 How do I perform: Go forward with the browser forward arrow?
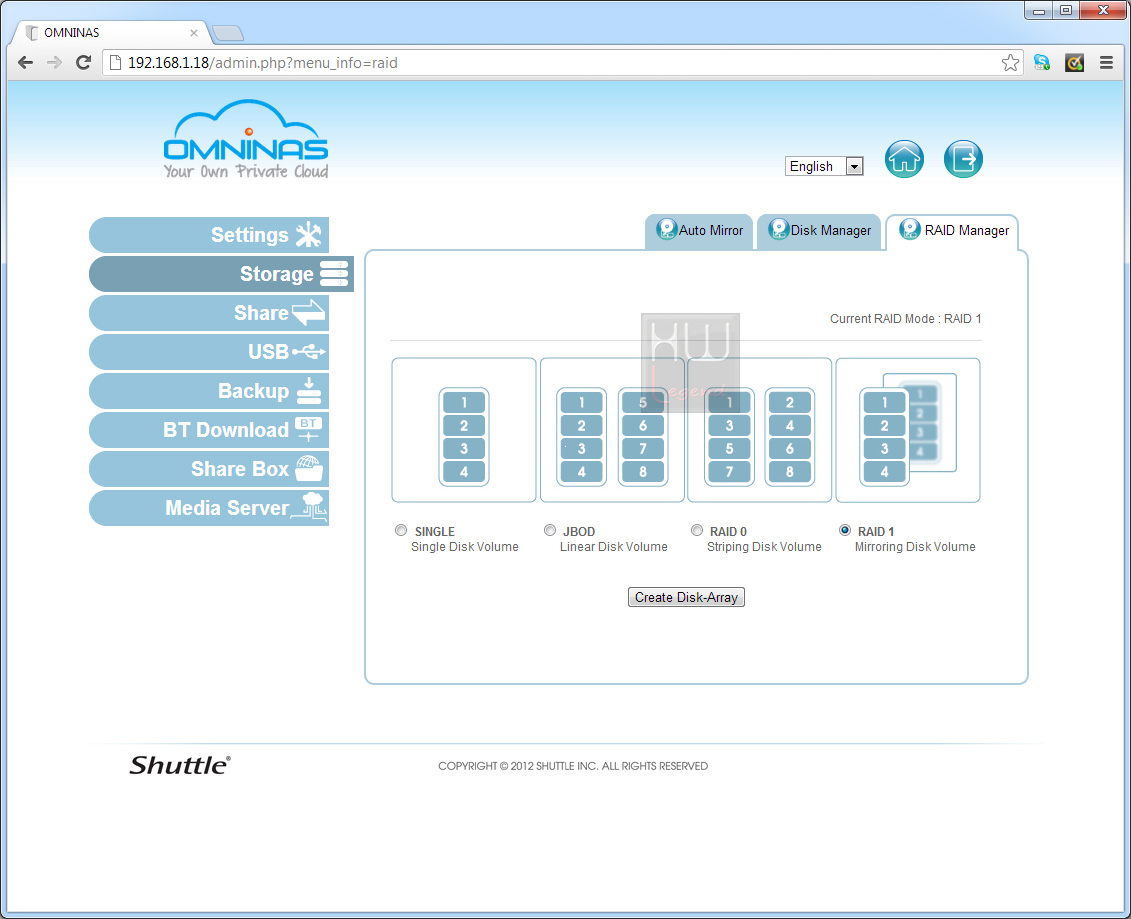coord(54,63)
